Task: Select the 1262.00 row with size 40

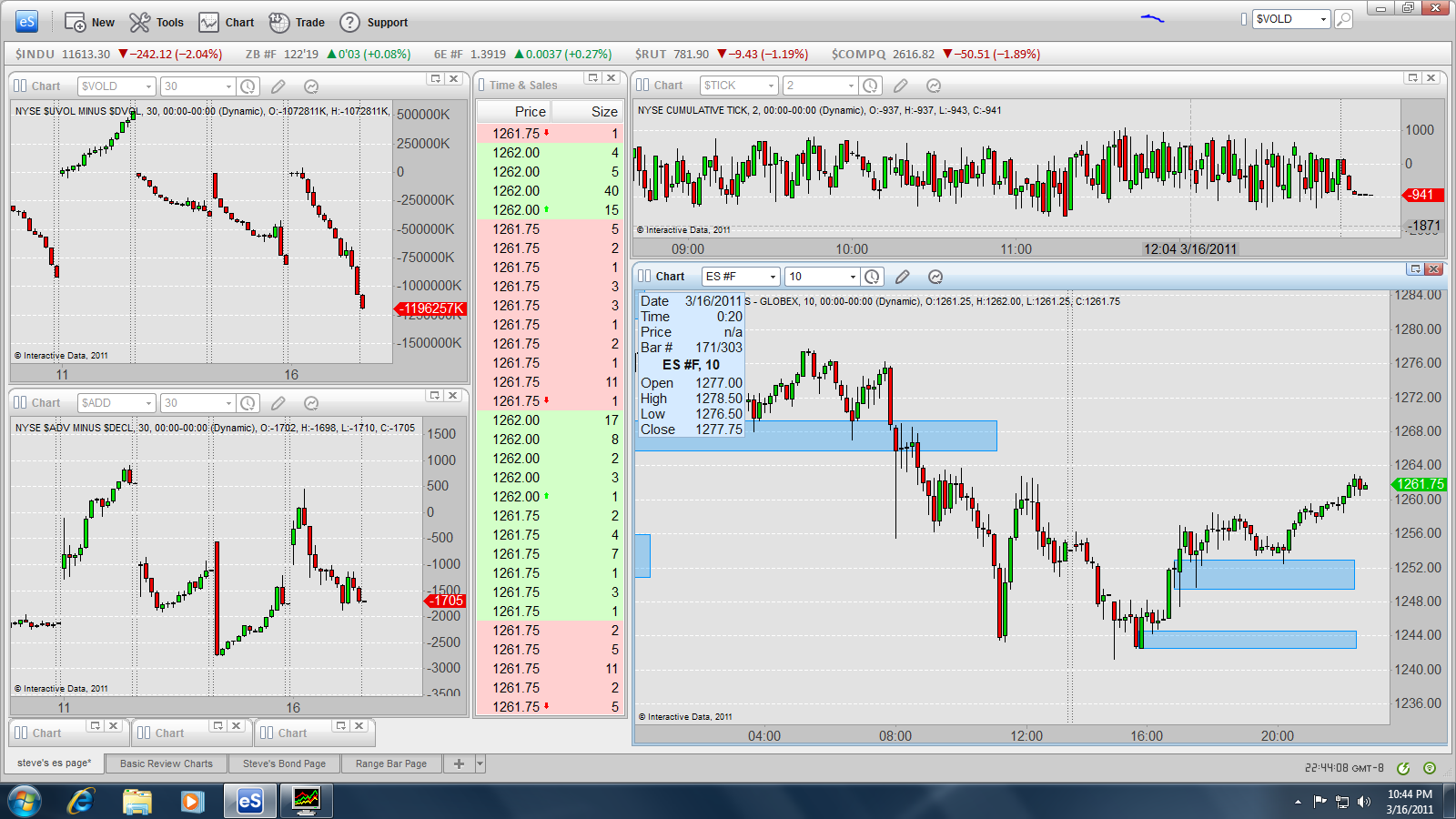Action: (x=550, y=191)
